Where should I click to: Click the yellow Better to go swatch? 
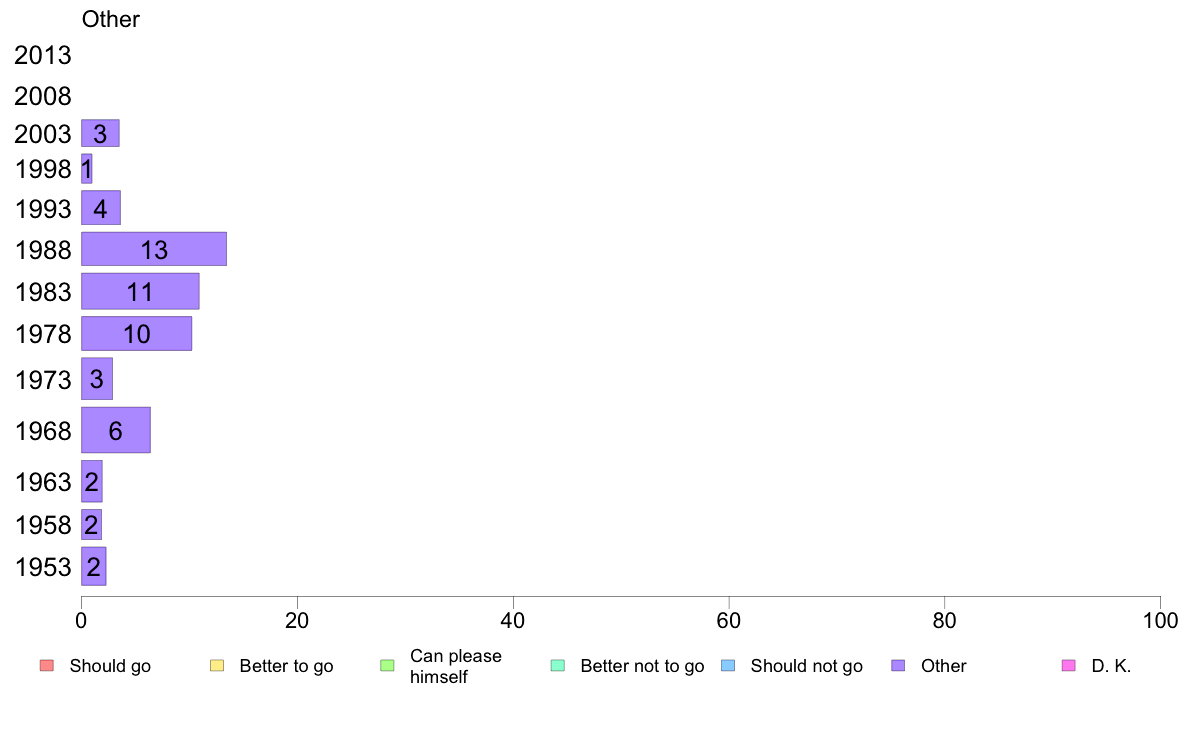[217, 666]
